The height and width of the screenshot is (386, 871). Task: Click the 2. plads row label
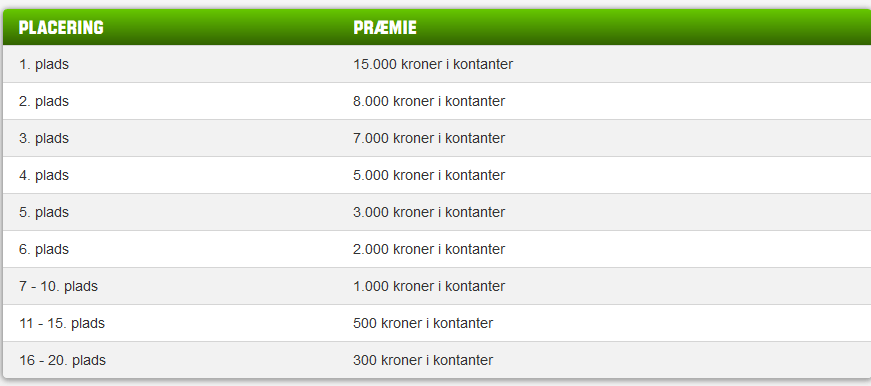pyautogui.click(x=44, y=102)
